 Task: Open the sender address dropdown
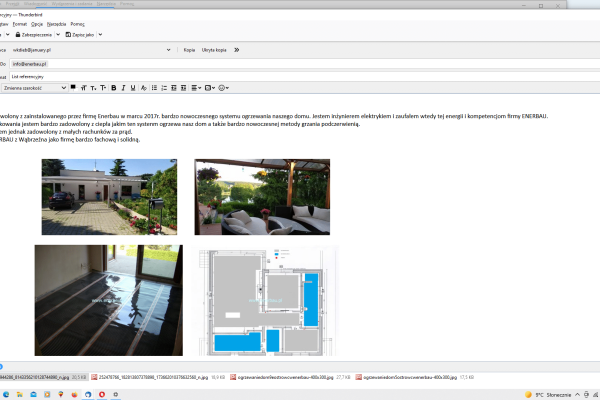(x=168, y=50)
